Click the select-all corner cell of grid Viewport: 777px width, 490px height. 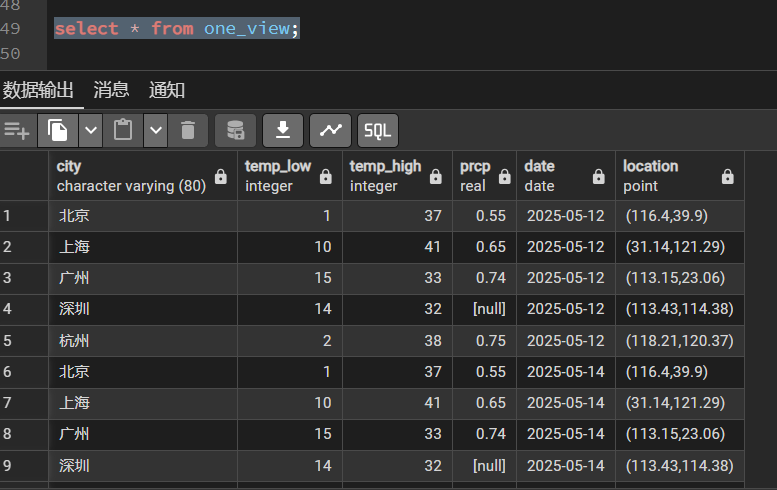(24, 176)
